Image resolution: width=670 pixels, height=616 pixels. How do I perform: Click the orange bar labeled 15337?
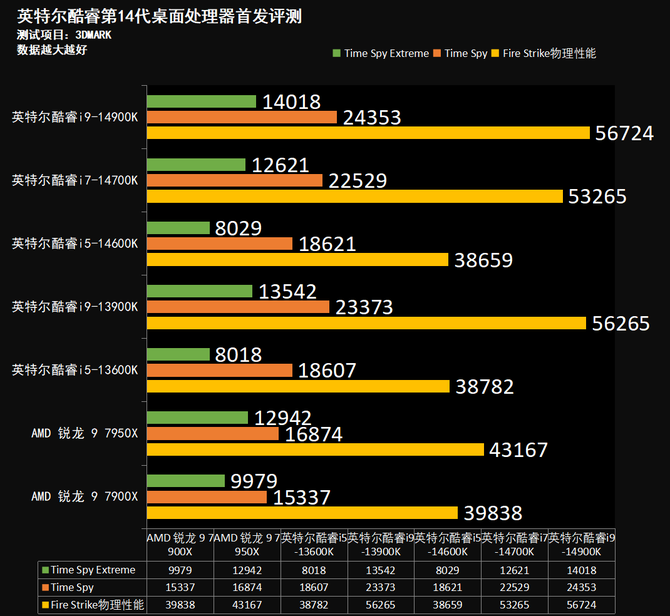point(207,497)
